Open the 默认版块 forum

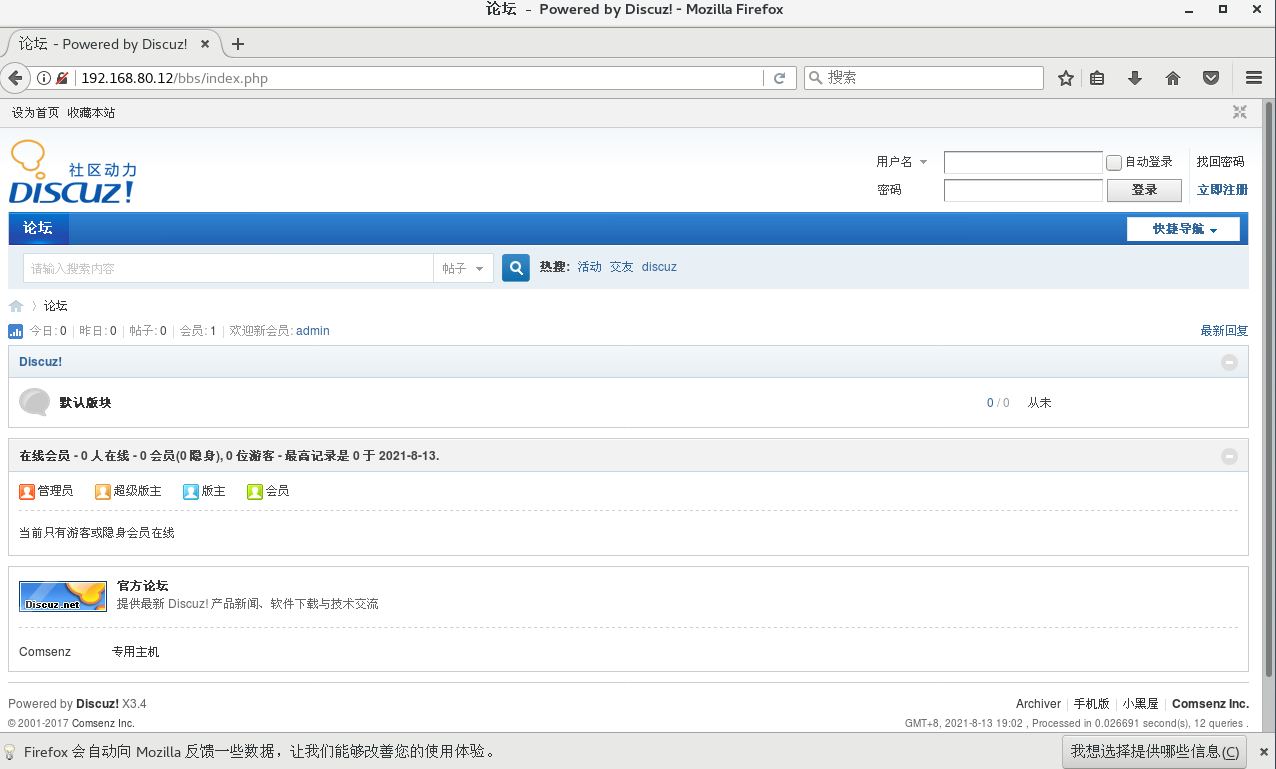click(x=85, y=403)
